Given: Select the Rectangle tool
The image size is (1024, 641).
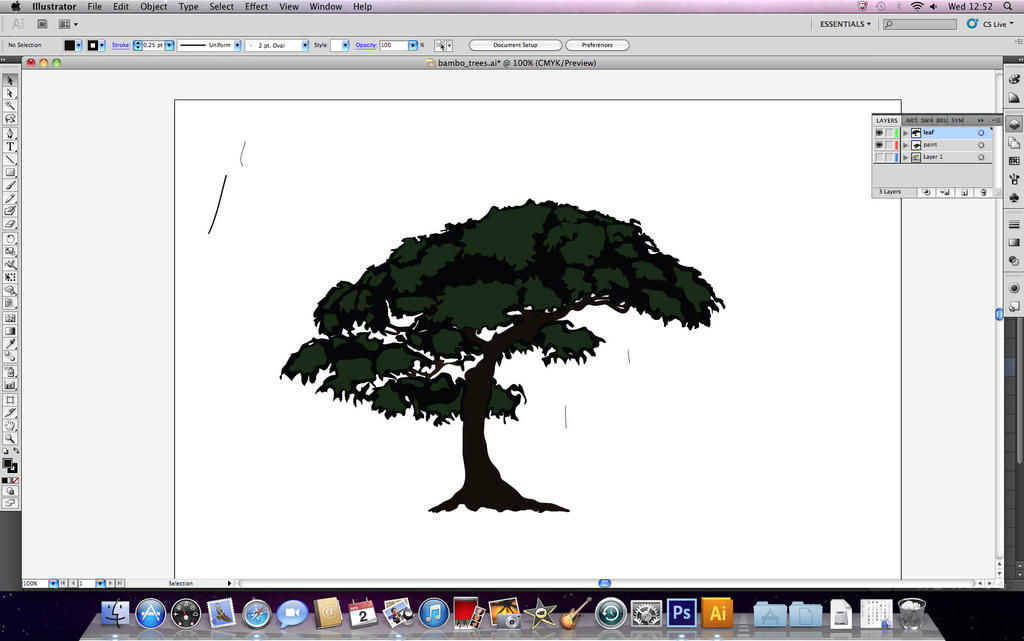Looking at the screenshot, I should [x=10, y=172].
